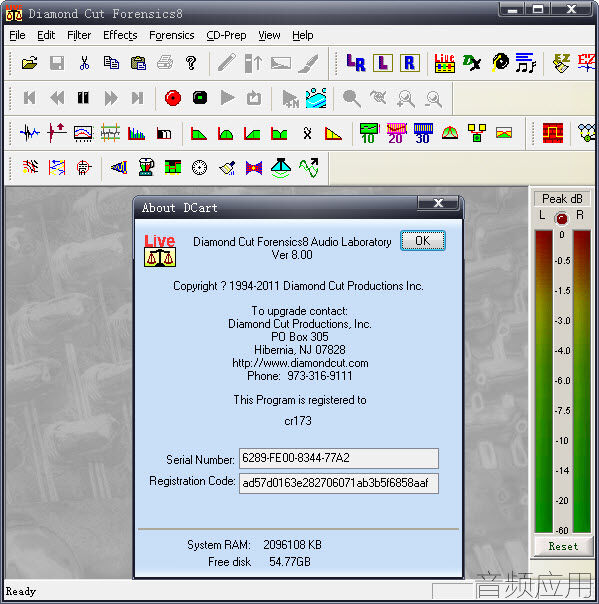Open the 30-band equalizer icon
Viewport: 599px width, 604px height.
(423, 133)
